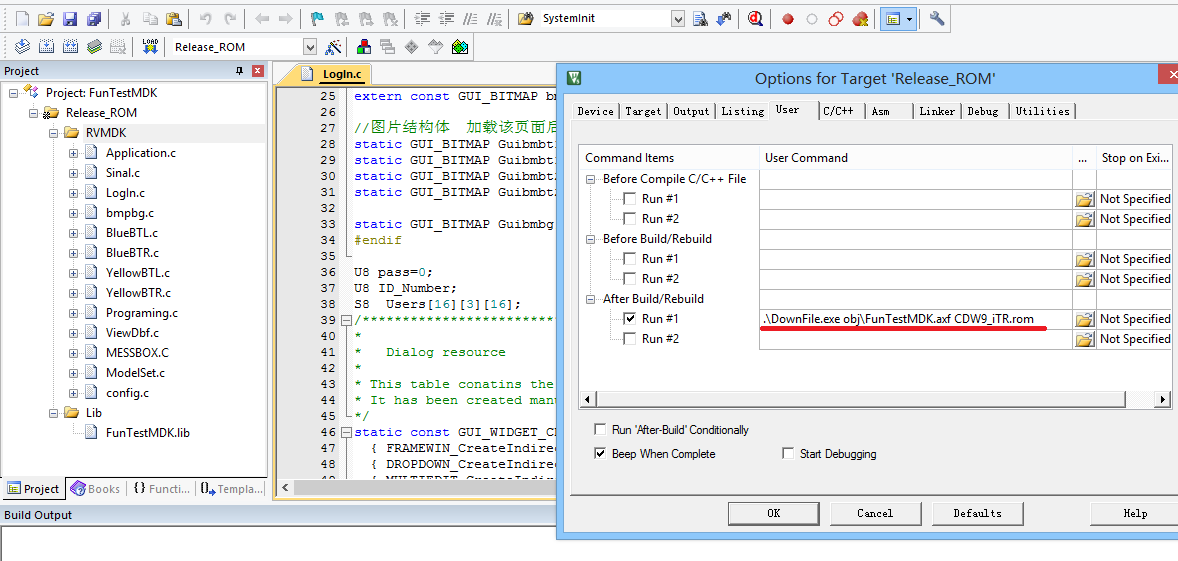The height and width of the screenshot is (561, 1178).
Task: Select FunTestMDK.lib in project tree
Action: tap(147, 433)
